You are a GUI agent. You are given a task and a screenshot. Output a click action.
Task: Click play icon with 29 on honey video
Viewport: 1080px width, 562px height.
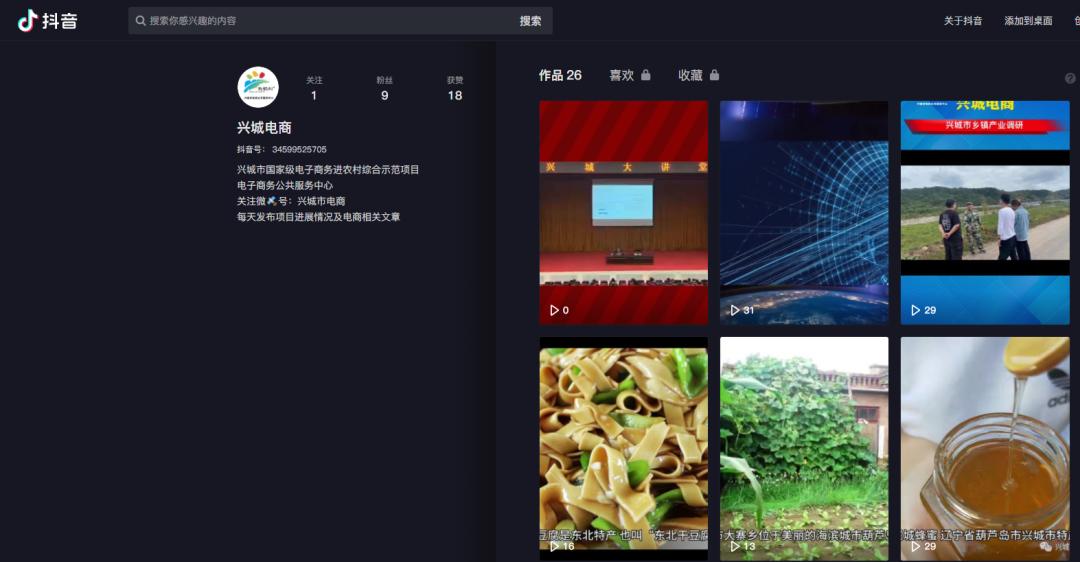tap(915, 546)
